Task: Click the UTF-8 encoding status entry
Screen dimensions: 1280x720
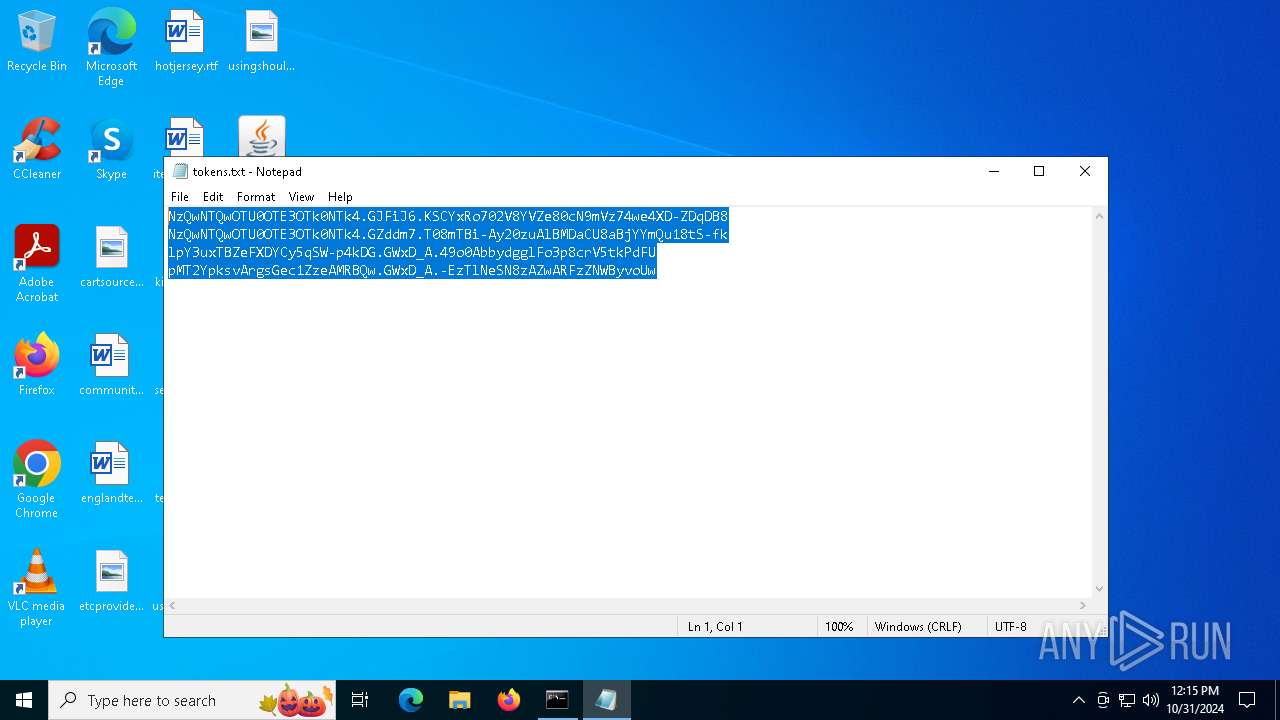Action: [1010, 627]
